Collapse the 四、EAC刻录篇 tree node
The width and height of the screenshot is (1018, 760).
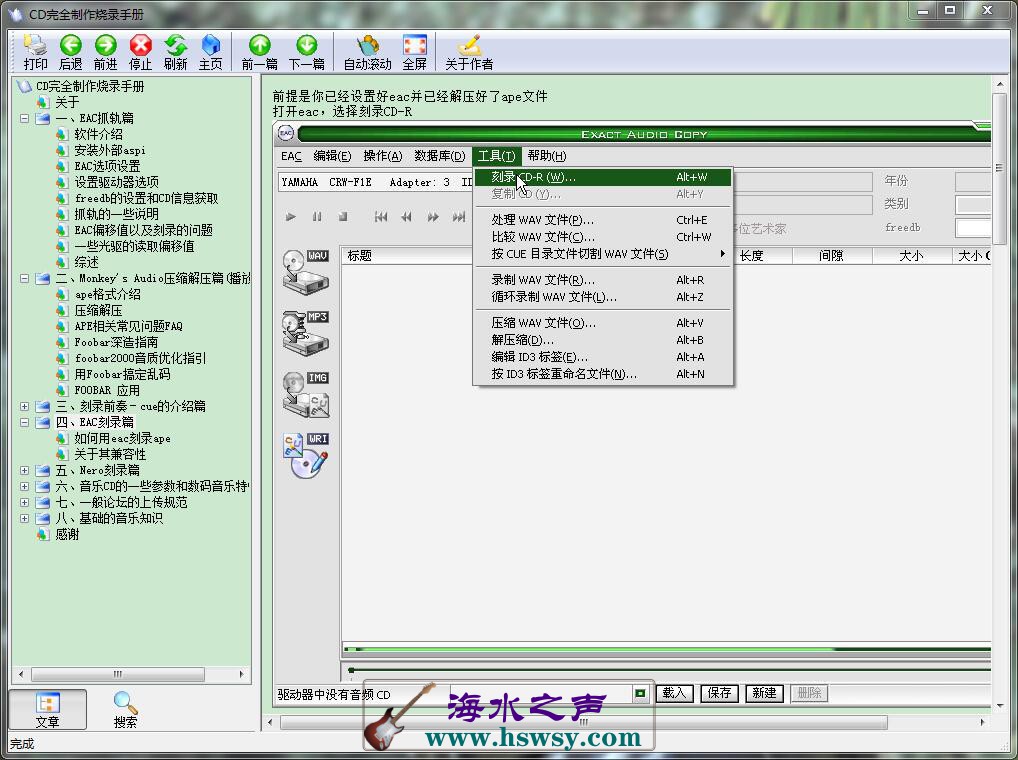click(24, 423)
